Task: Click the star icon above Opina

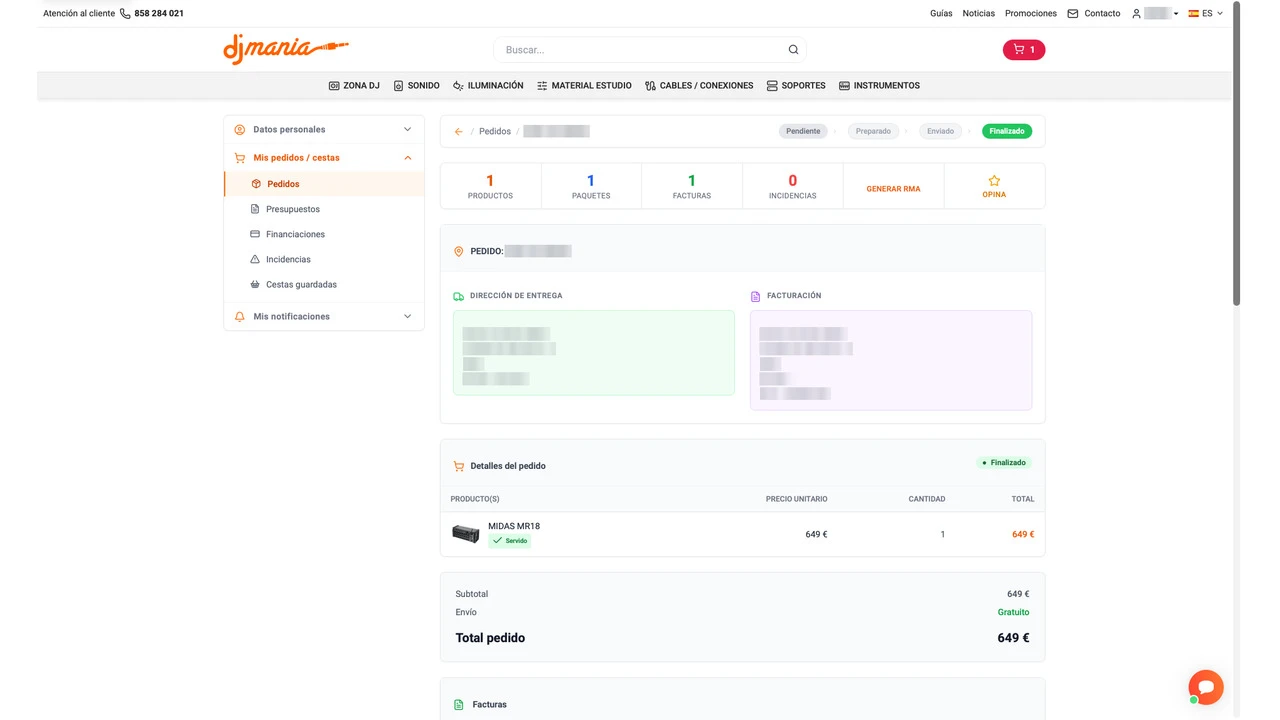Action: pyautogui.click(x=994, y=181)
